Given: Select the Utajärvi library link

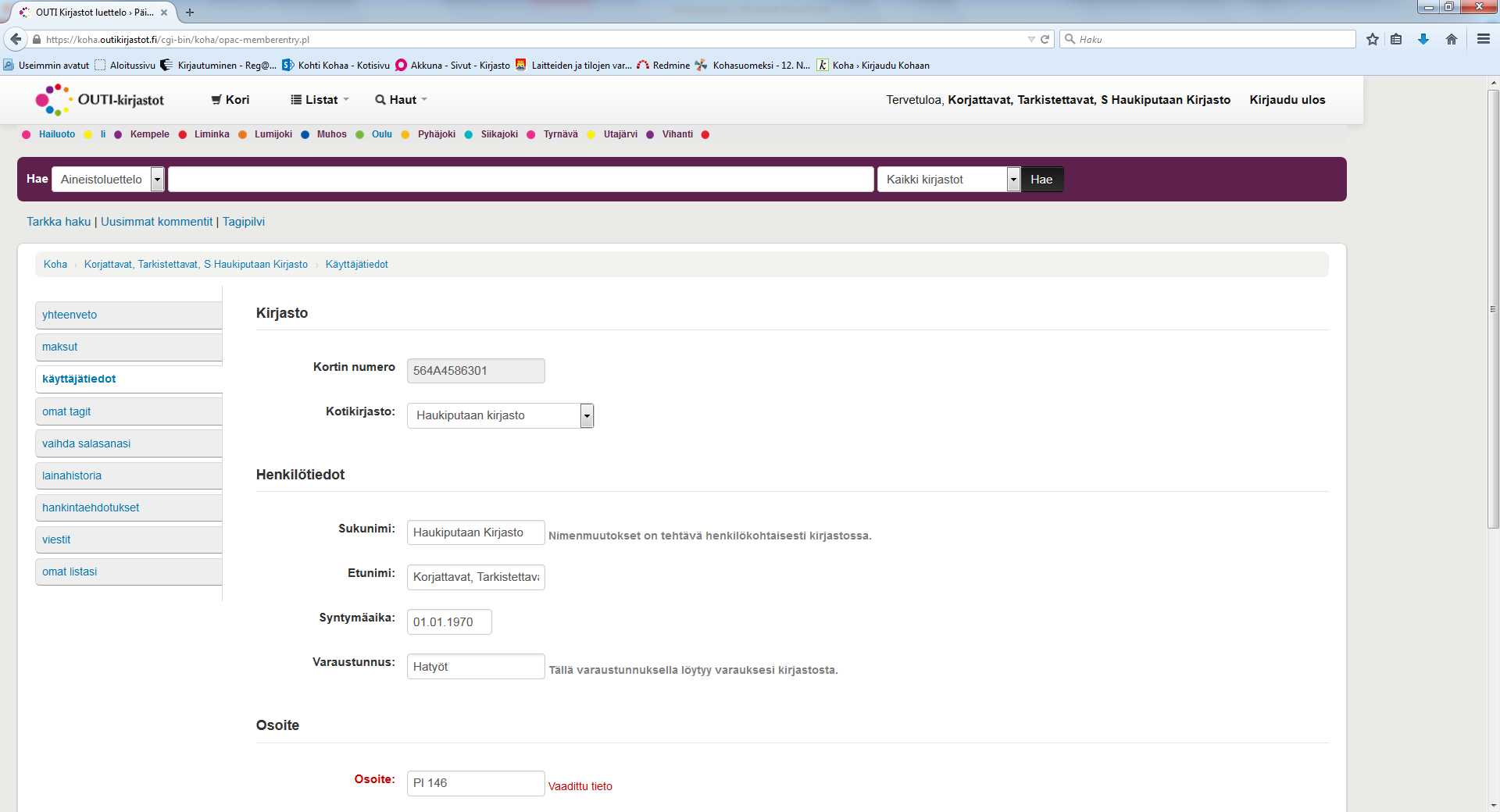Looking at the screenshot, I should click(620, 134).
